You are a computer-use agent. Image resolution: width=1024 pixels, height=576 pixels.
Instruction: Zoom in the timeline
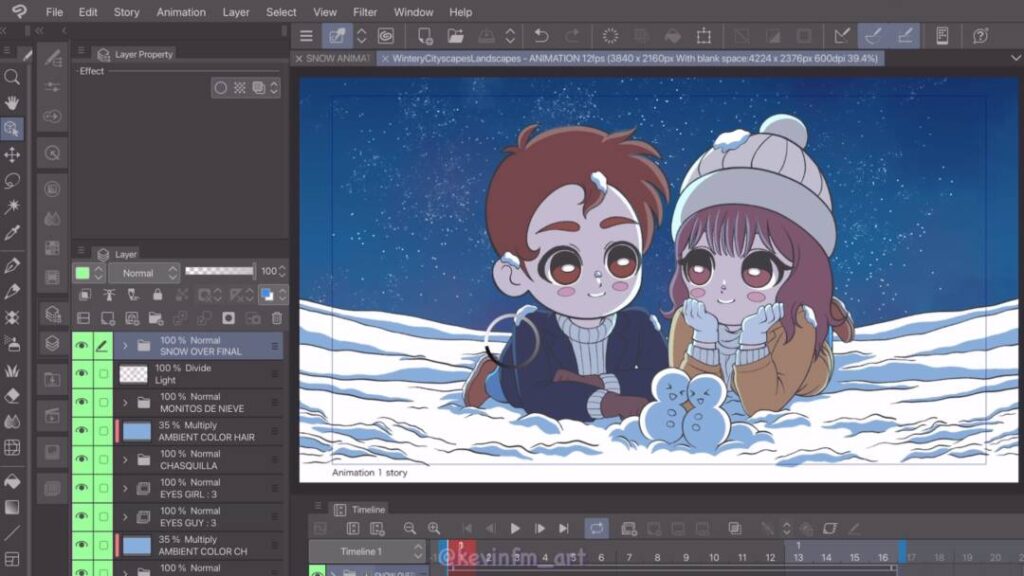pos(434,528)
